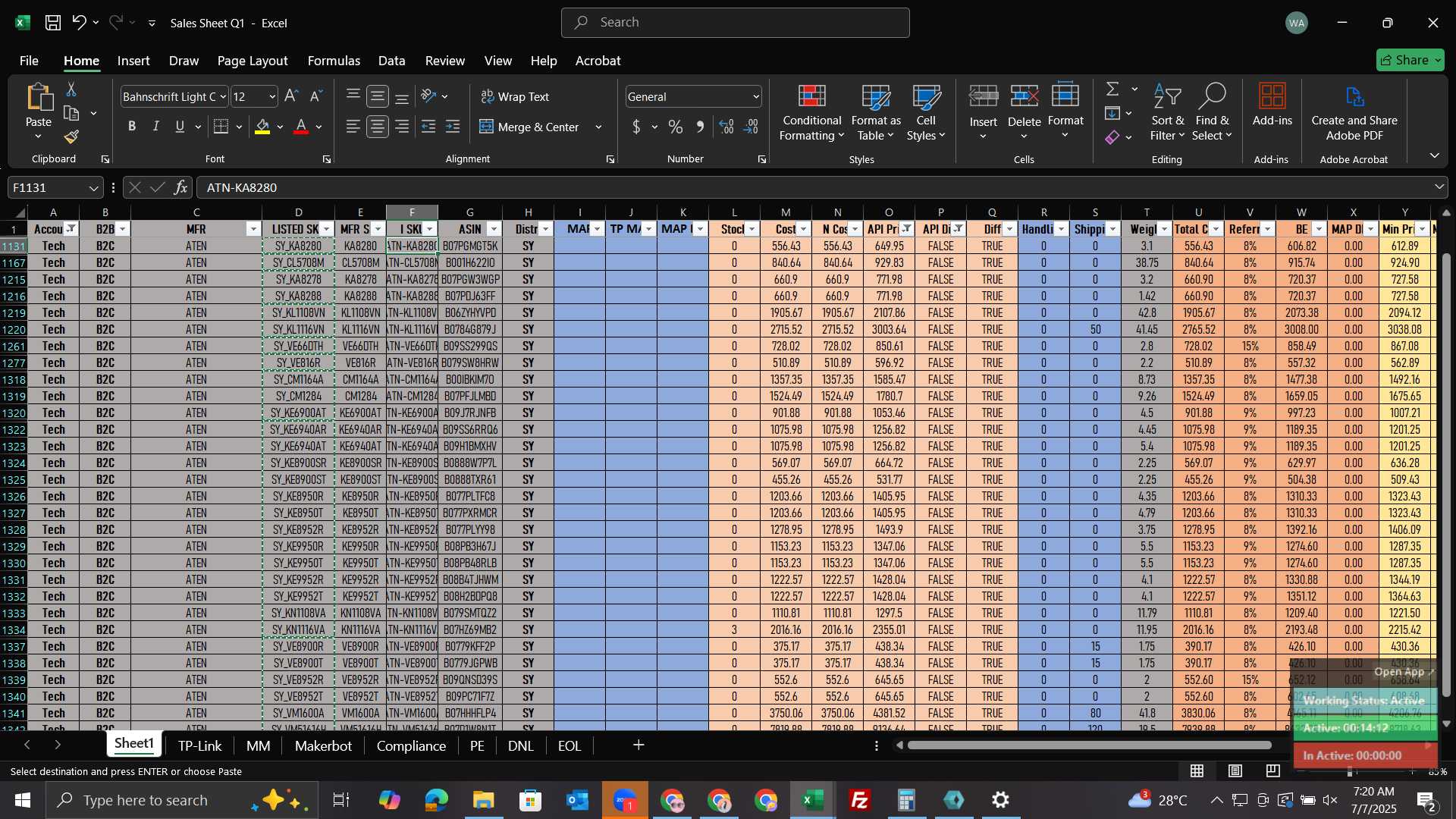Apply the yellow Fill Color swatch
1456x819 pixels.
(262, 127)
